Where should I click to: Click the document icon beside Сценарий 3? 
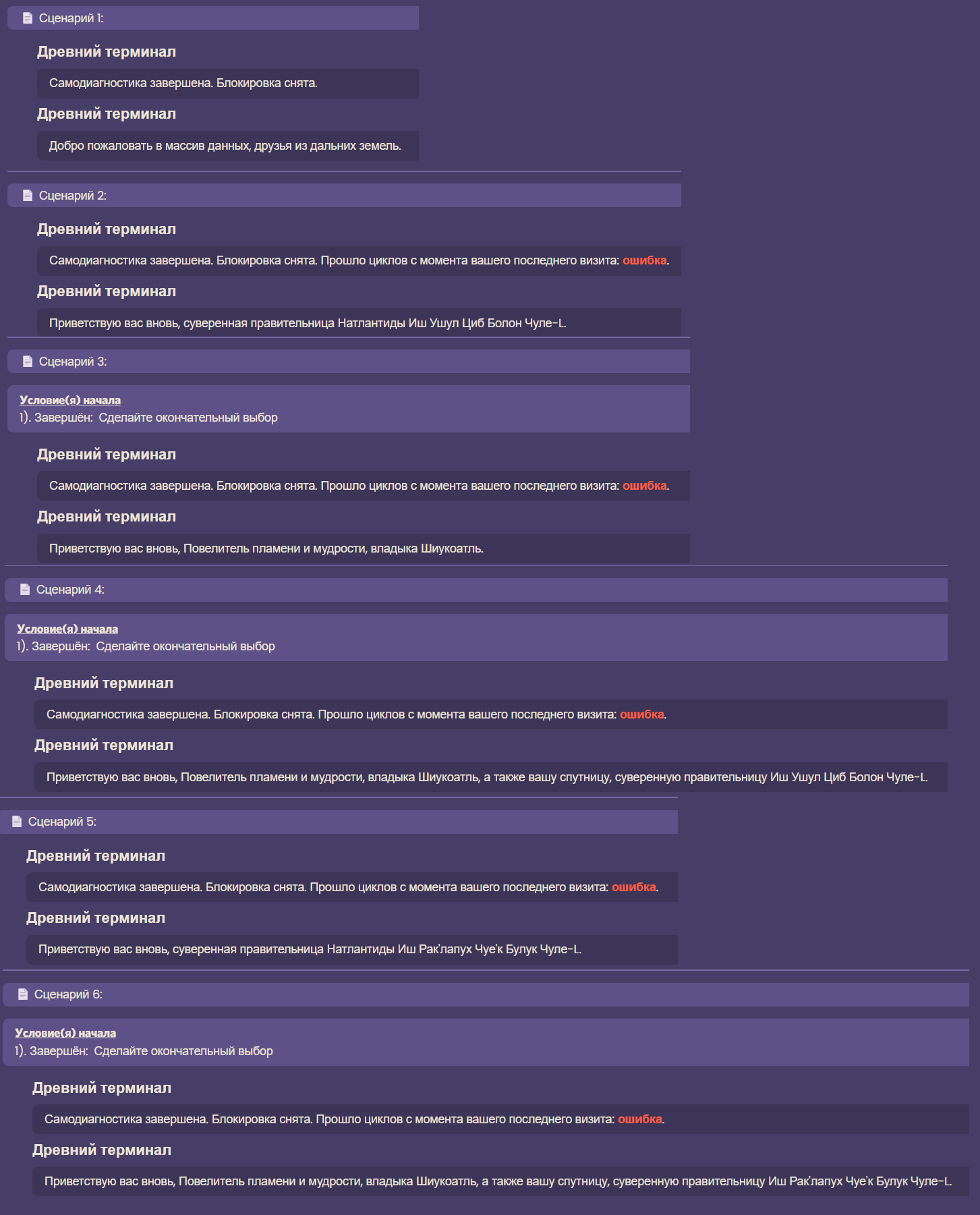[x=28, y=362]
